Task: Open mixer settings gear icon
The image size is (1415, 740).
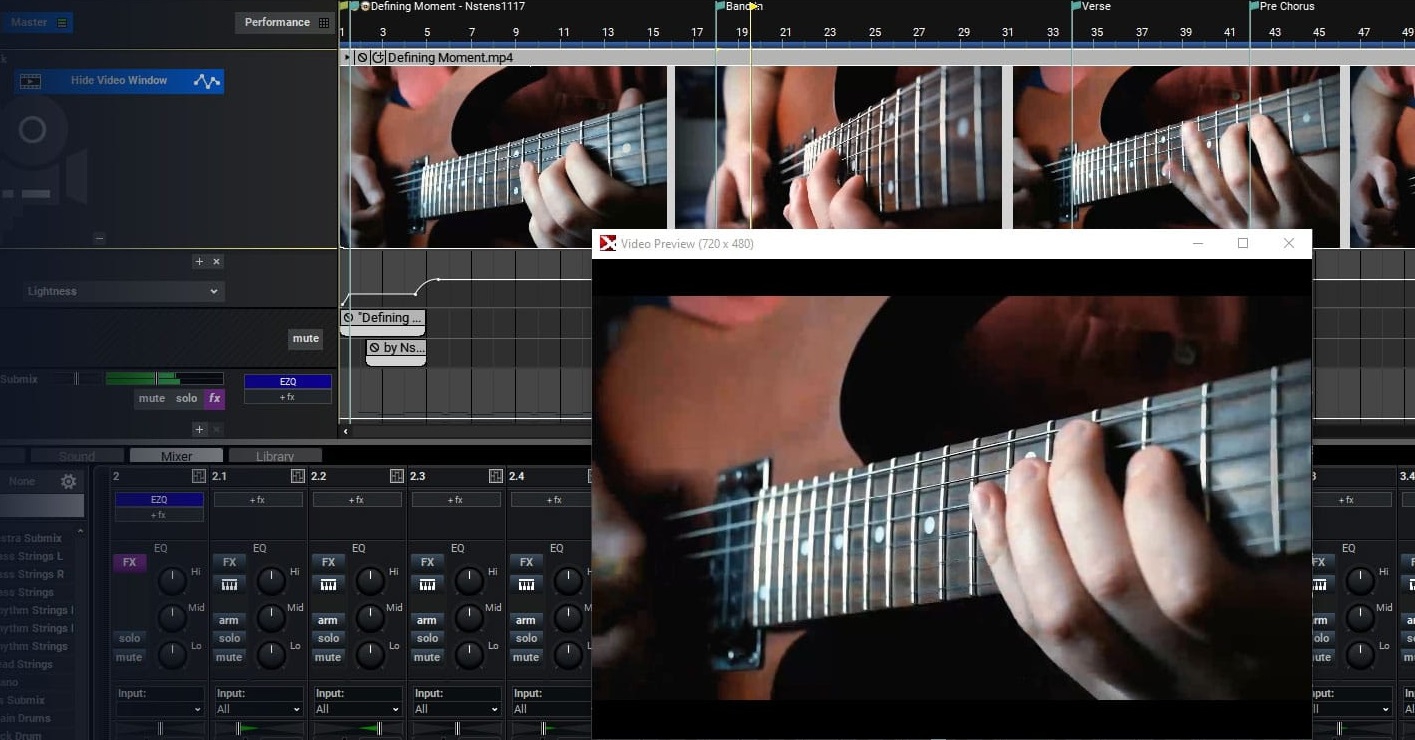Action: tap(68, 481)
